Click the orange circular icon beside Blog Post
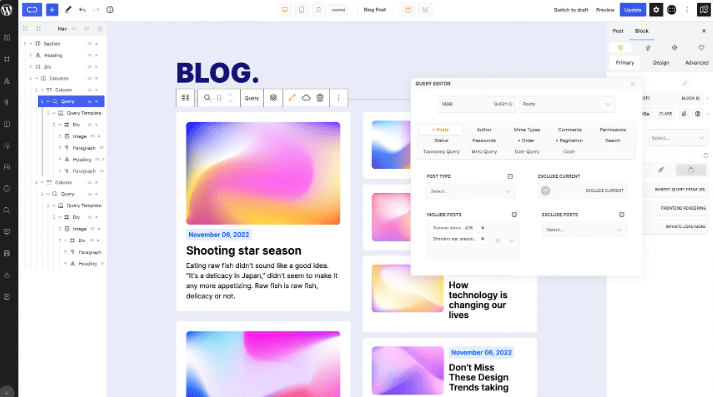Viewport: 713px width, 397px height. (408, 10)
